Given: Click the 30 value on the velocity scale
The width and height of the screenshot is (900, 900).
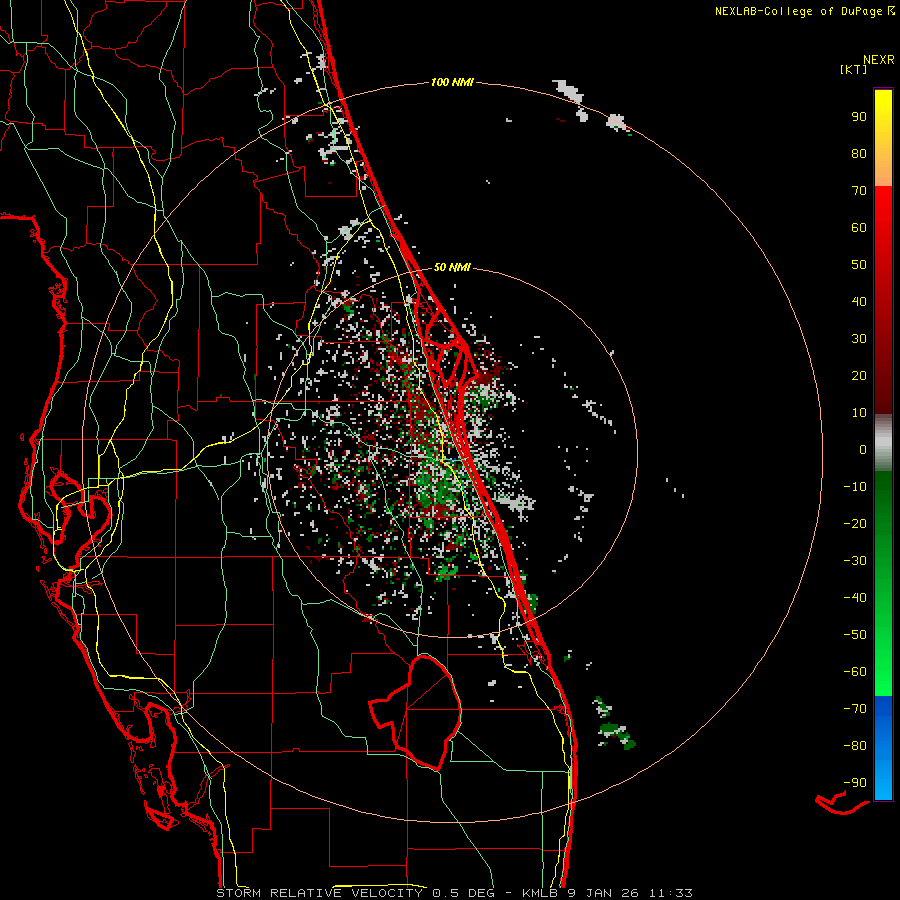Looking at the screenshot, I should point(859,339).
